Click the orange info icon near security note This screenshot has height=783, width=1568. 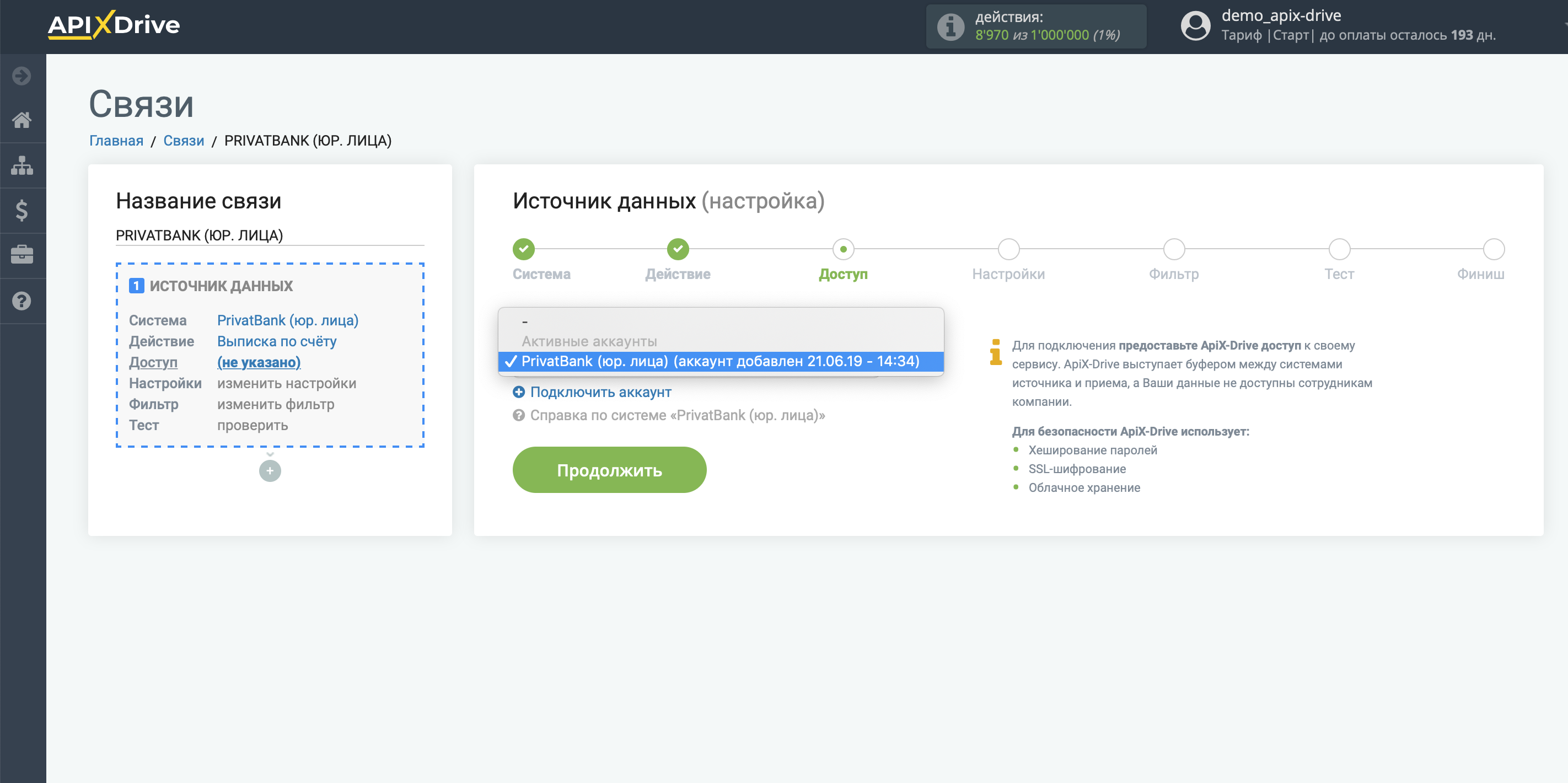click(x=996, y=352)
